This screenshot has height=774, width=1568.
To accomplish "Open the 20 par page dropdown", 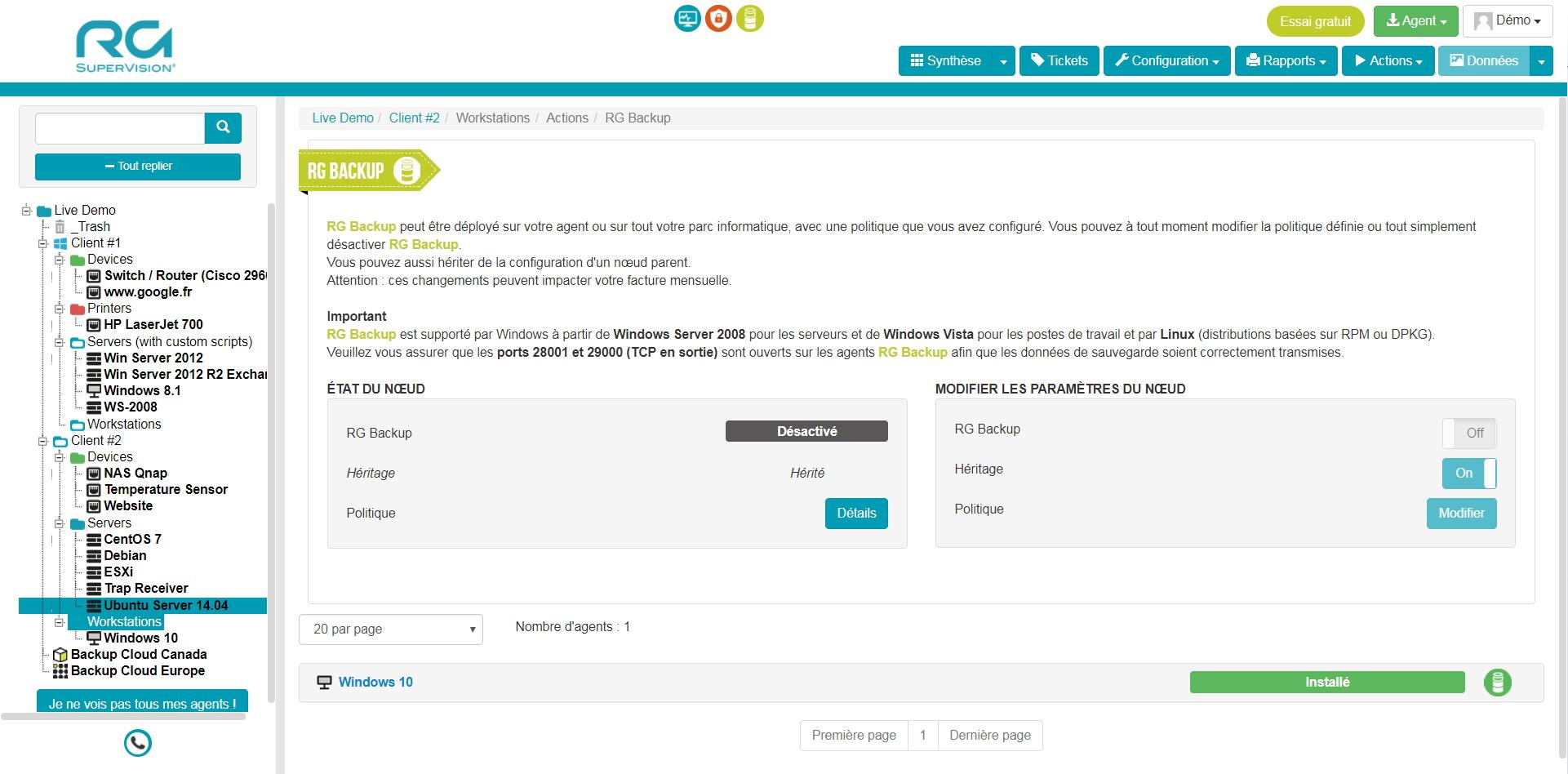I will [391, 629].
